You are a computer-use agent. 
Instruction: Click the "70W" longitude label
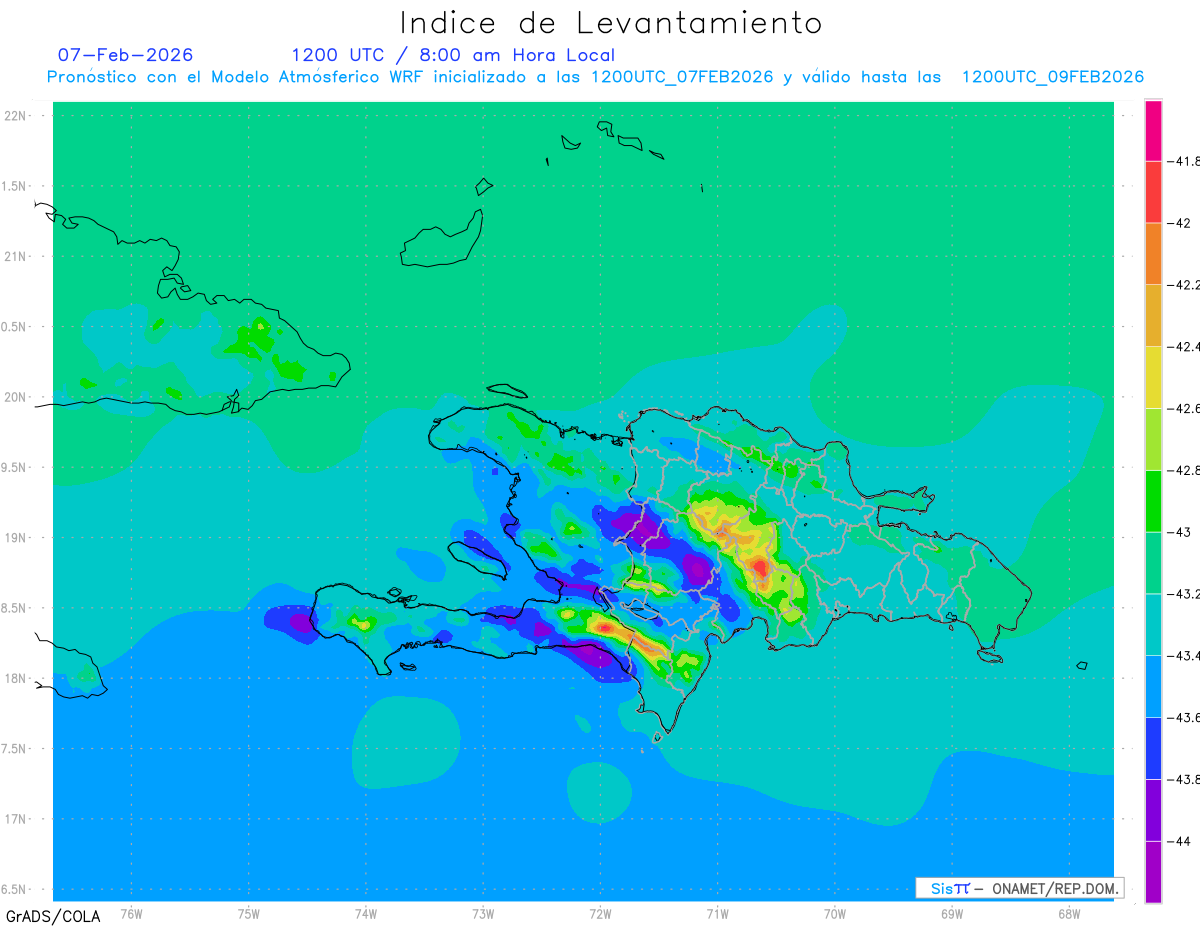point(835,913)
